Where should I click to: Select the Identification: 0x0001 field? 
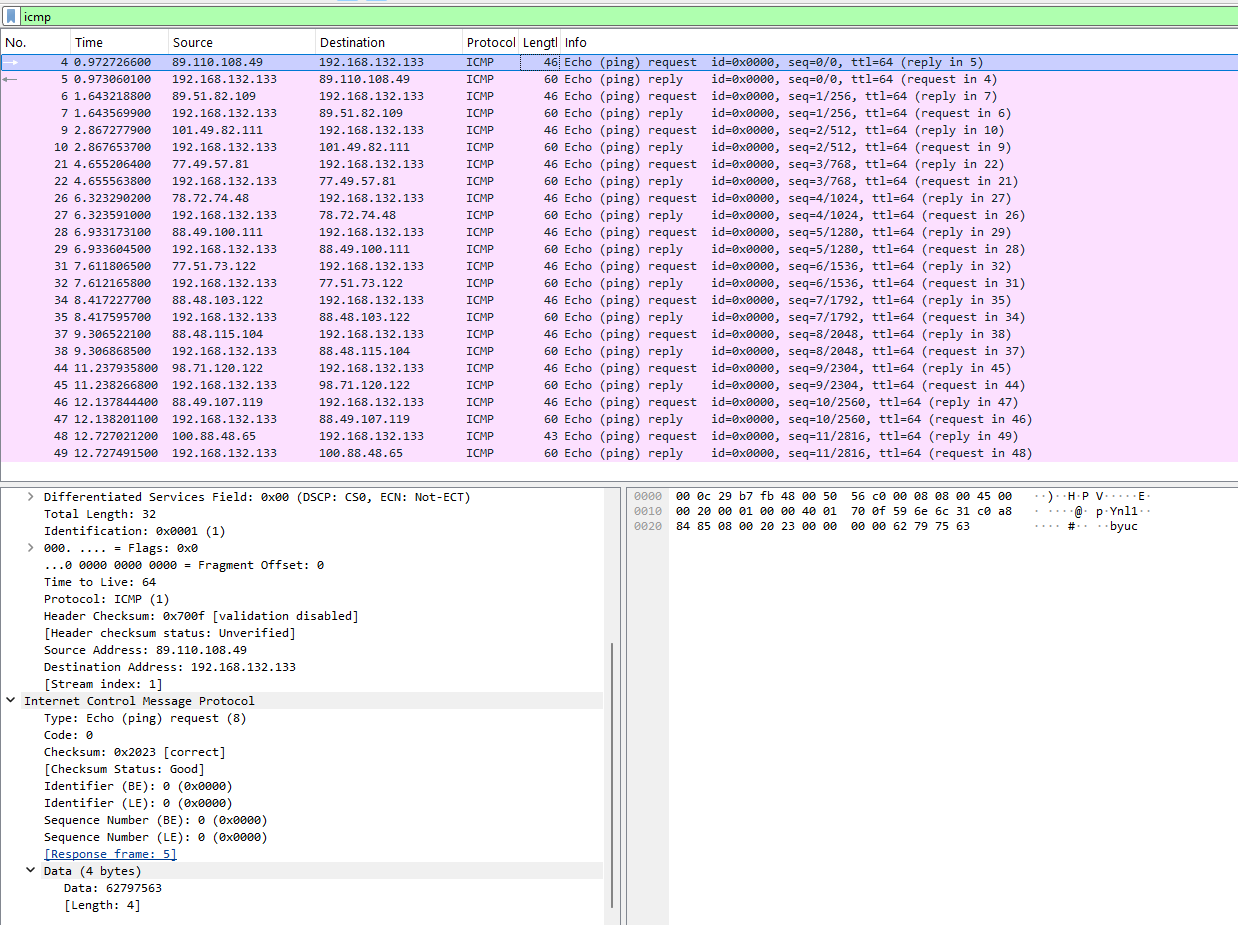click(x=134, y=531)
